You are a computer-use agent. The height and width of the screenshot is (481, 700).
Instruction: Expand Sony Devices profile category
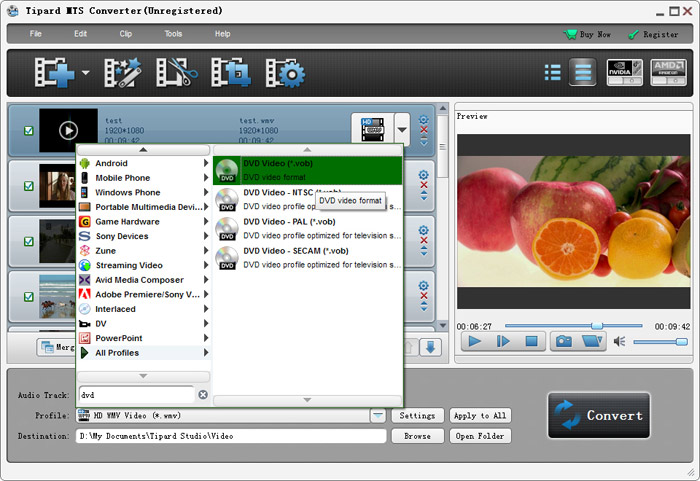click(143, 236)
